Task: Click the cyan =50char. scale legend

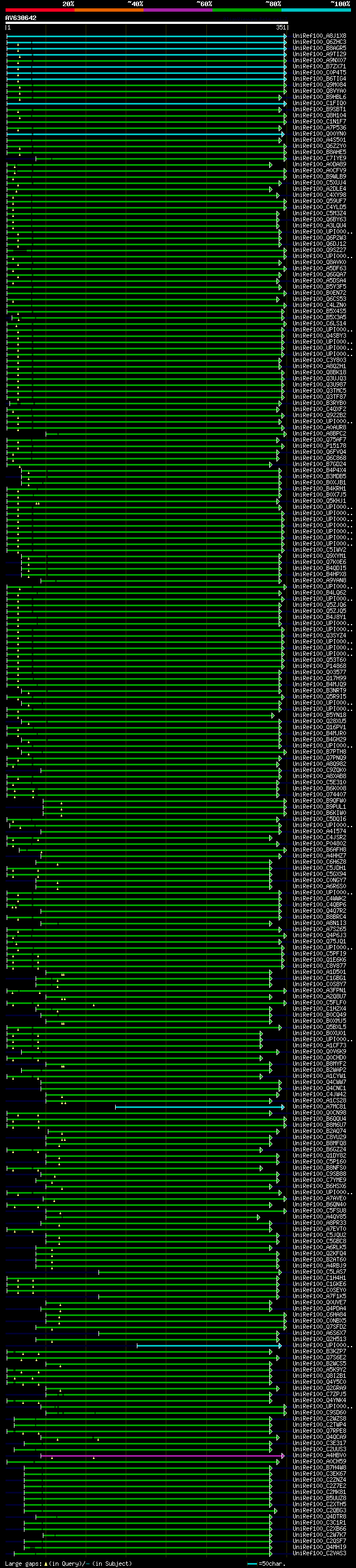Action: coord(266,1564)
